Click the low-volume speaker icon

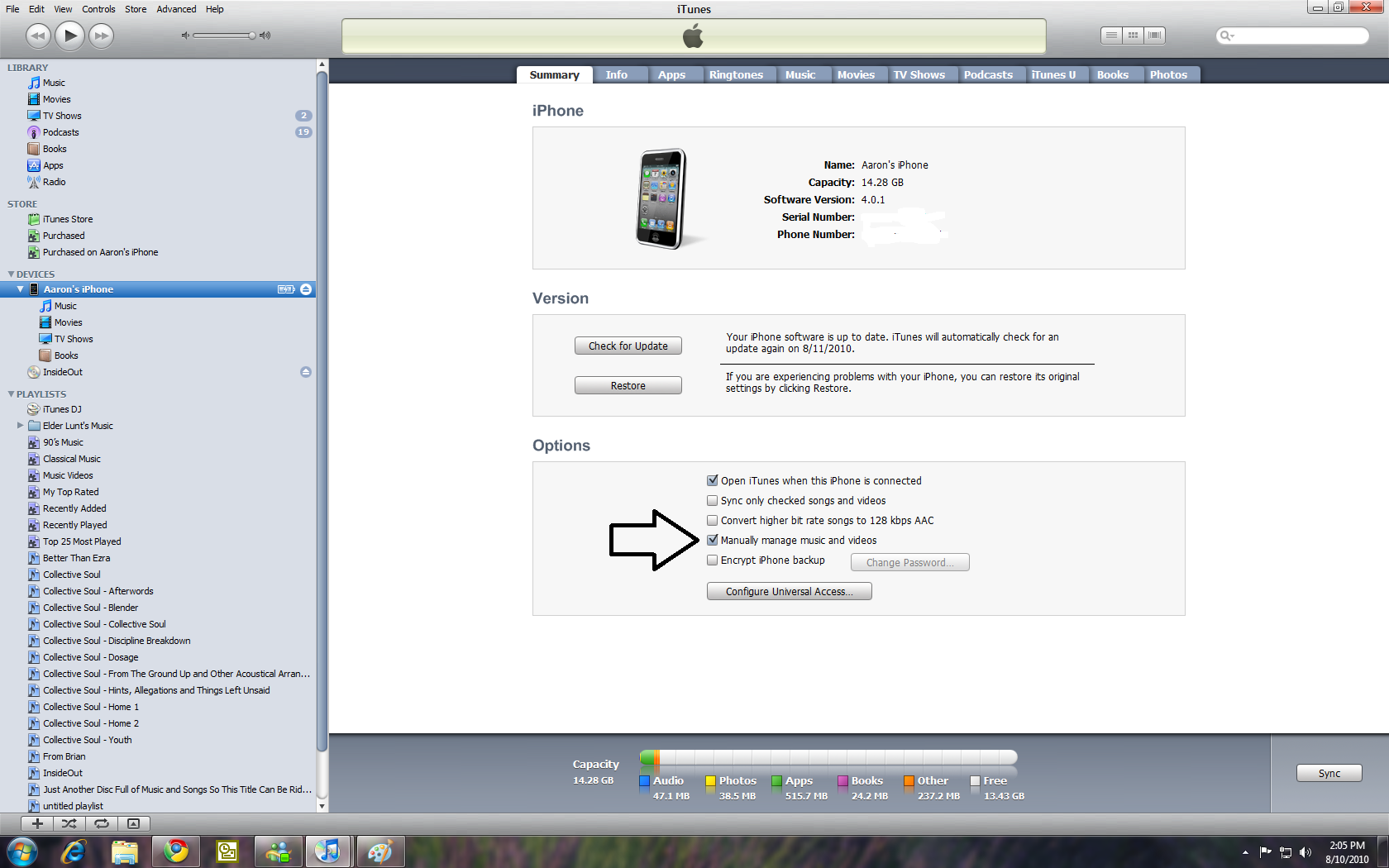pyautogui.click(x=185, y=36)
